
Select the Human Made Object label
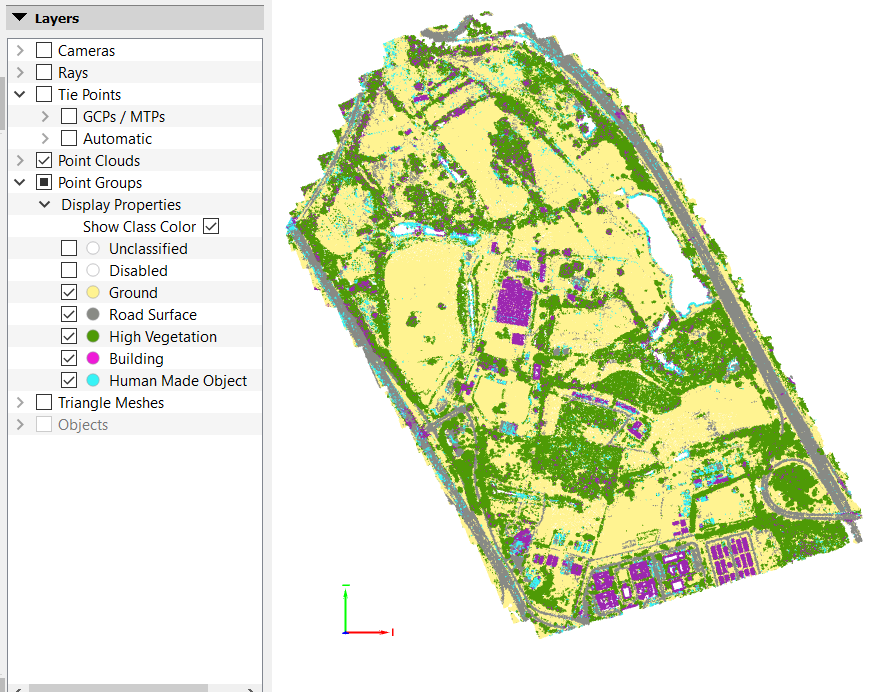(178, 381)
